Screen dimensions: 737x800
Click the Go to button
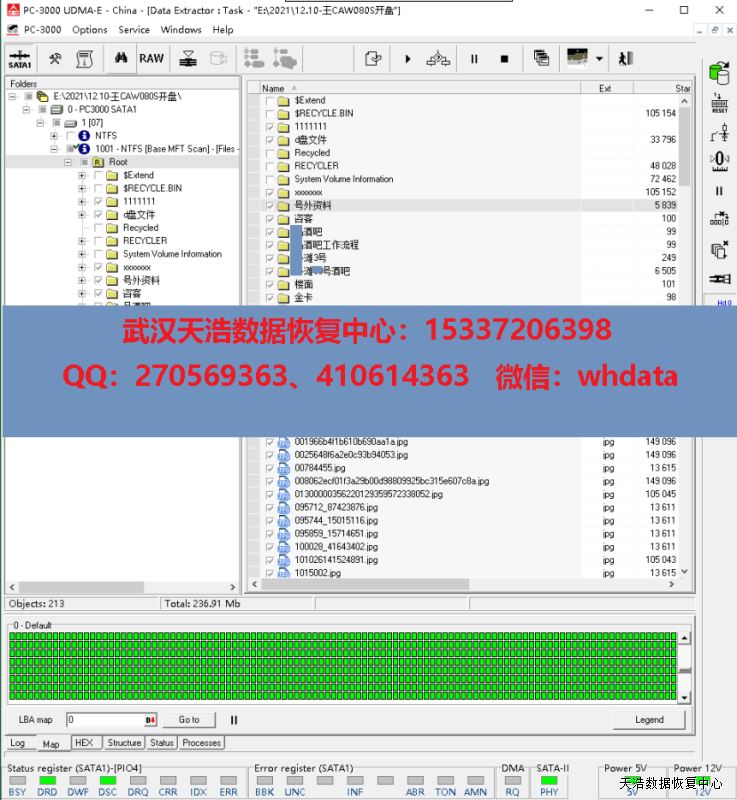point(189,719)
